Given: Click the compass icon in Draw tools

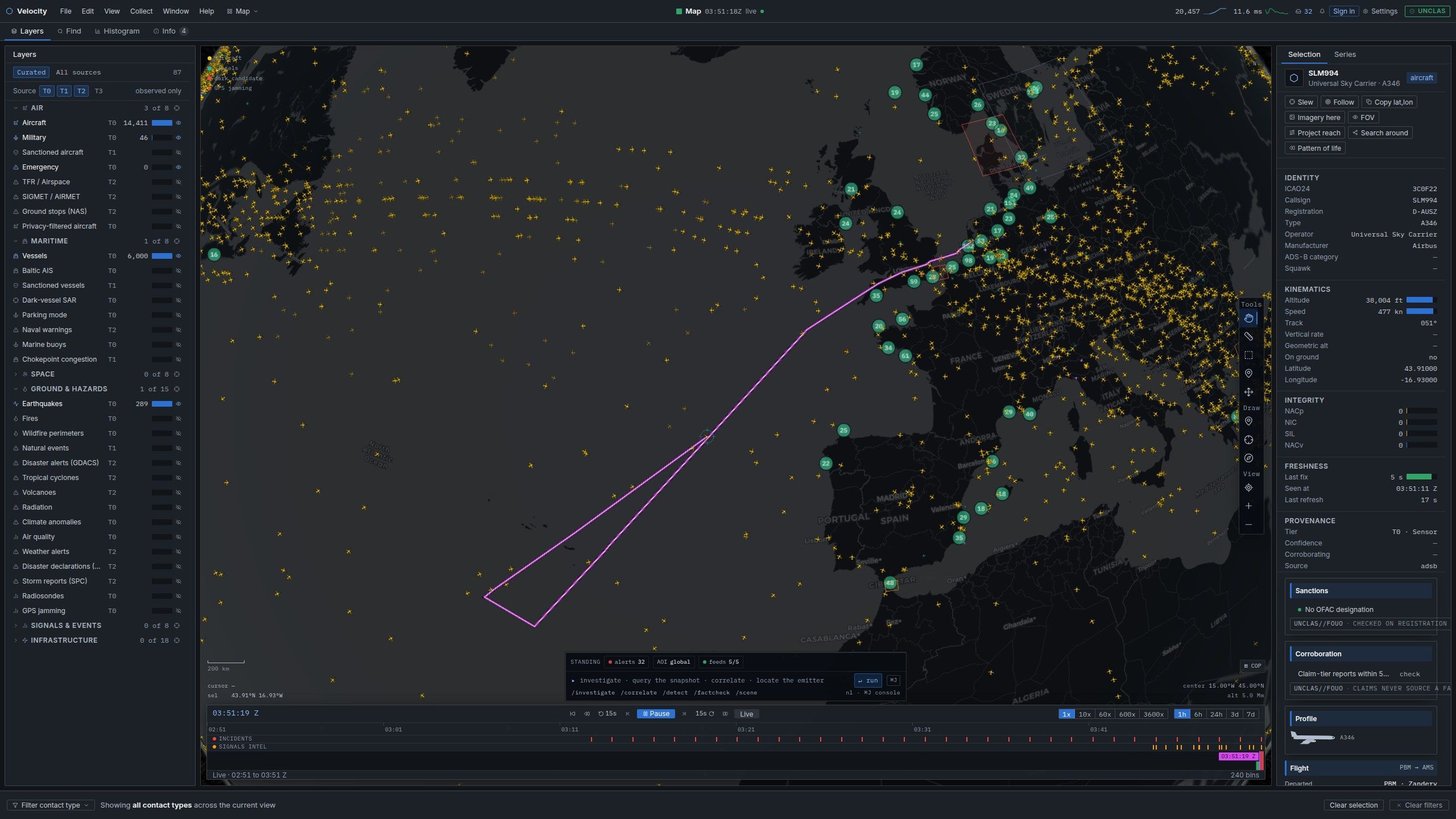Looking at the screenshot, I should pyautogui.click(x=1248, y=458).
